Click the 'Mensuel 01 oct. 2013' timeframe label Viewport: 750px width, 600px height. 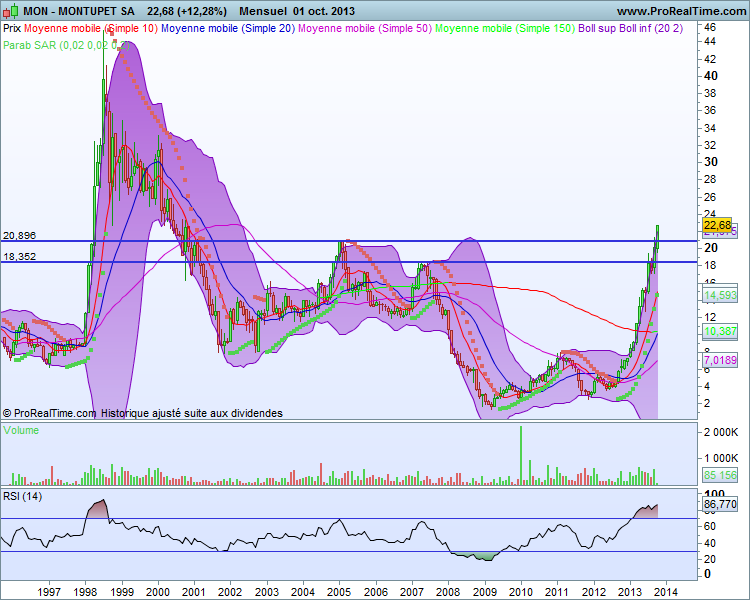point(297,11)
